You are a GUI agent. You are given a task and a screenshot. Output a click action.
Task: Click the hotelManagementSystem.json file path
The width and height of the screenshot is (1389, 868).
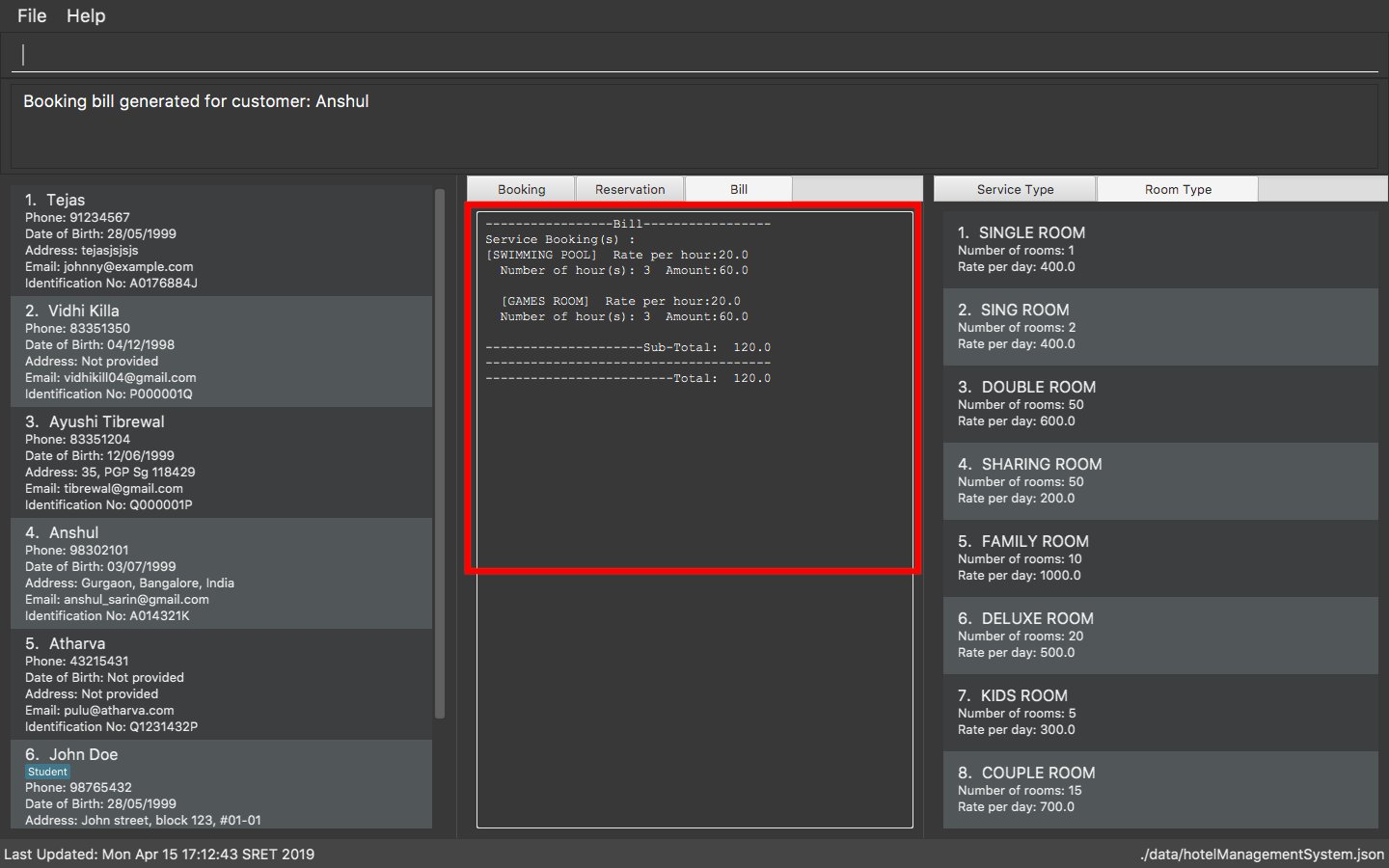click(x=1262, y=854)
